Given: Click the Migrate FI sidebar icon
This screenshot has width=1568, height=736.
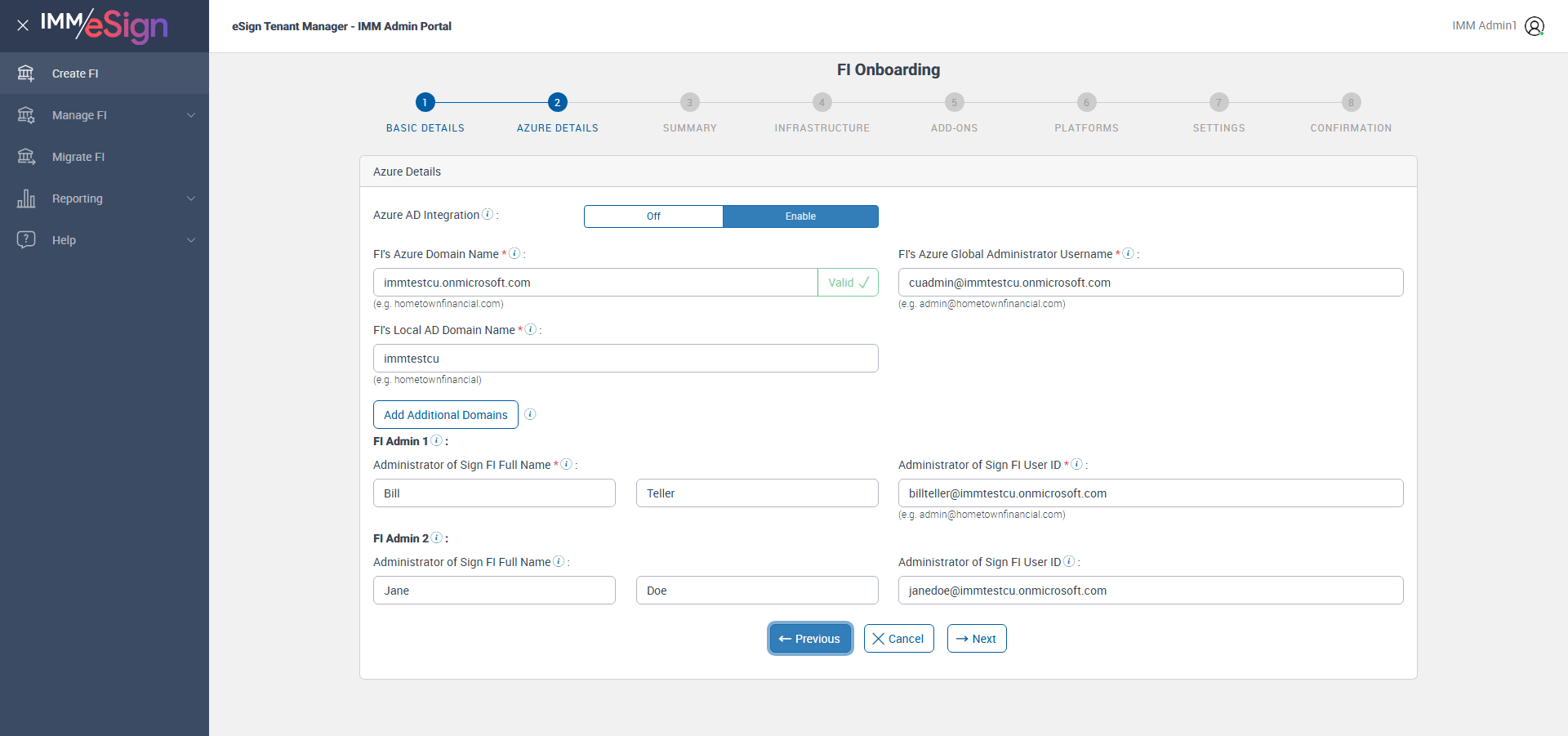Looking at the screenshot, I should point(26,157).
